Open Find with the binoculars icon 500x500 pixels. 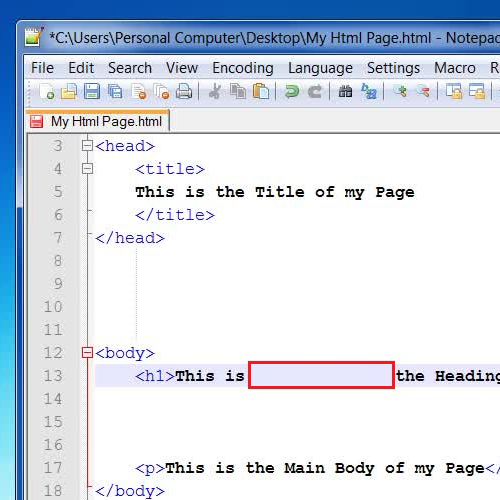pyautogui.click(x=345, y=91)
